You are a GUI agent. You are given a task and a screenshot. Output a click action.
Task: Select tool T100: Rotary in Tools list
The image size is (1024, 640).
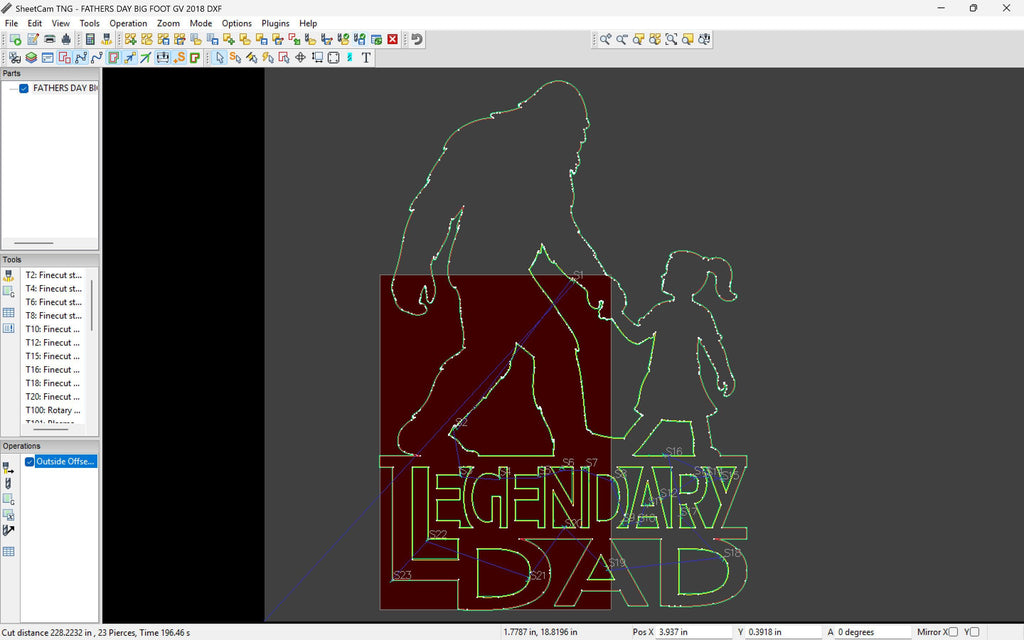[53, 410]
